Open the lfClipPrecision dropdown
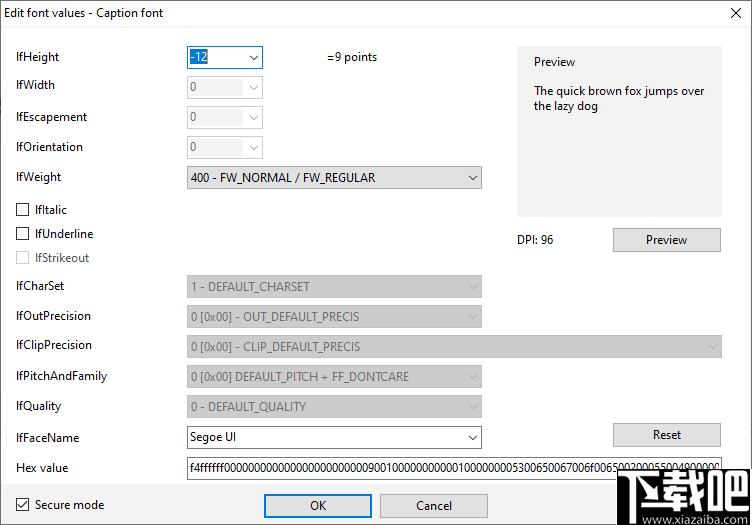 coord(454,347)
